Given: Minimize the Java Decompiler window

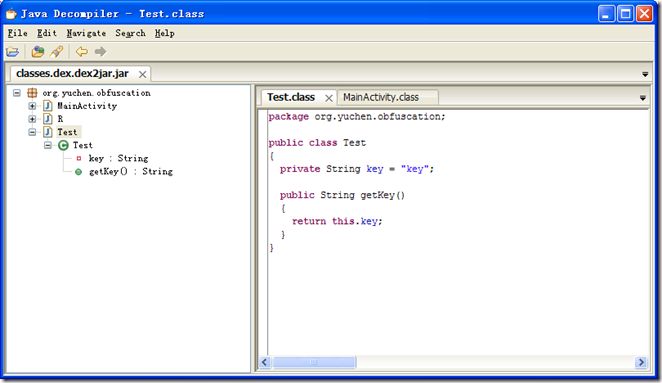Looking at the screenshot, I should 606,14.
